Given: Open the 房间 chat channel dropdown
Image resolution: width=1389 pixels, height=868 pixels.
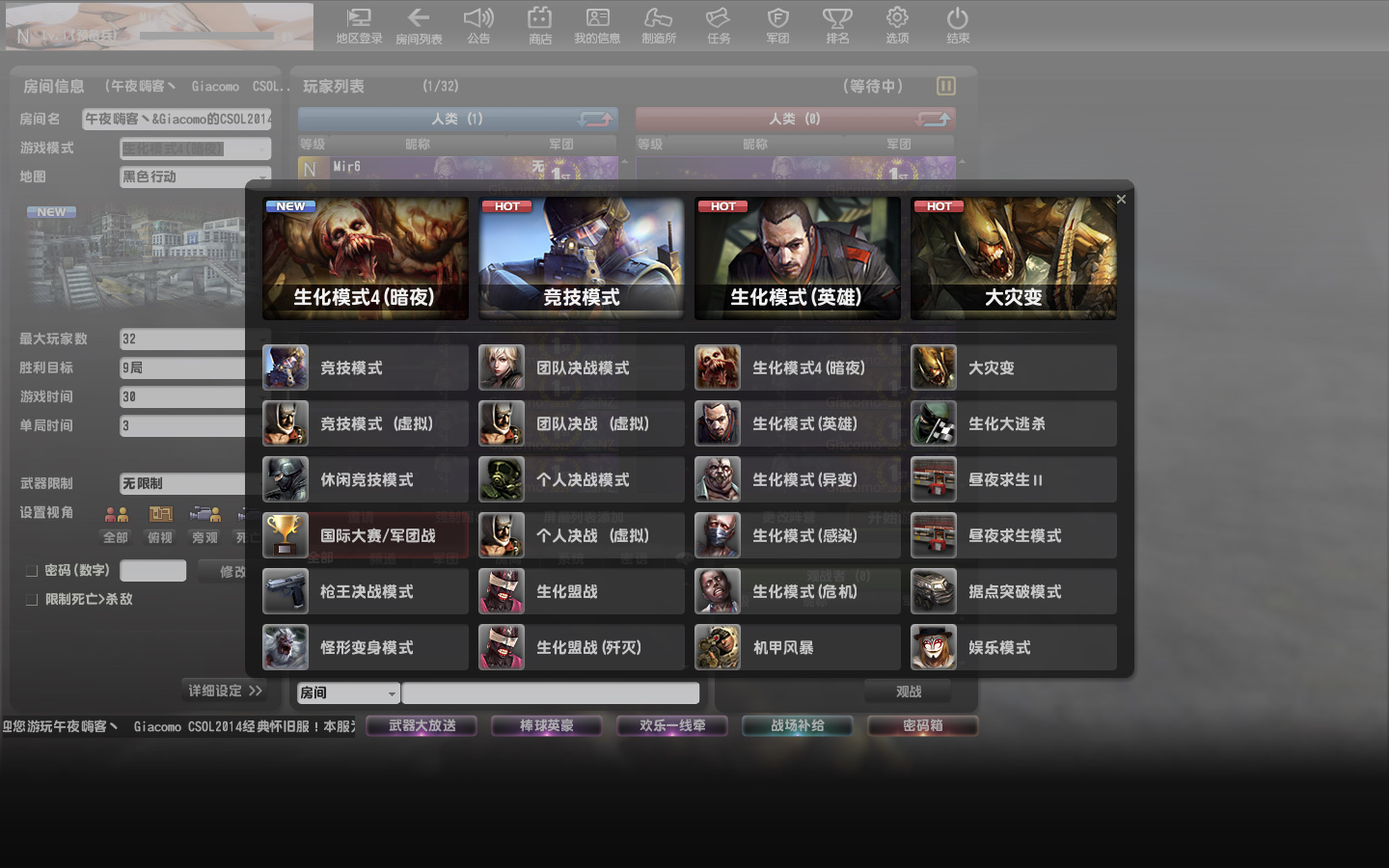Looking at the screenshot, I should 348,693.
